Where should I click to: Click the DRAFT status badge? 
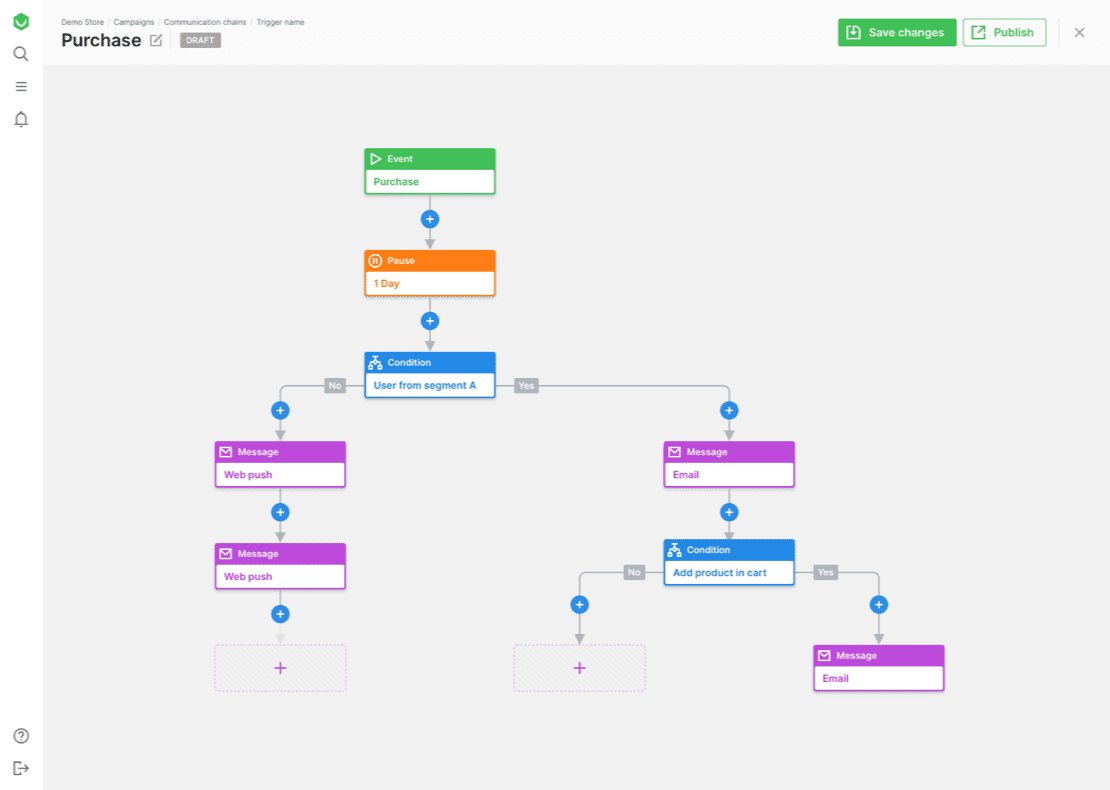click(200, 40)
